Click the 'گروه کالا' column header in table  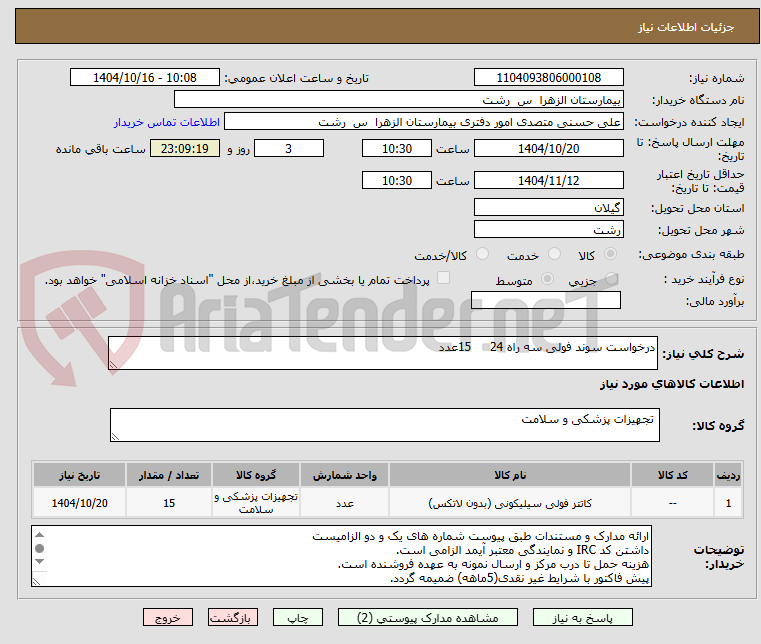pyautogui.click(x=256, y=475)
